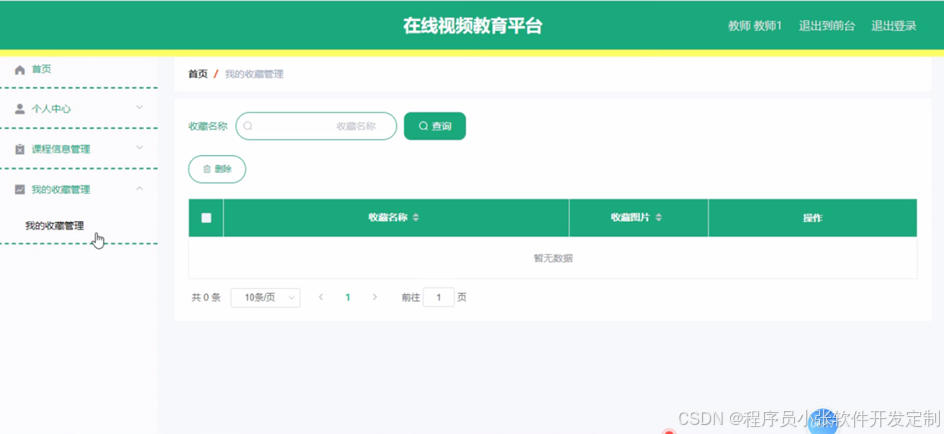Click the person icon beside 个人中心
944x434 pixels.
[20, 109]
